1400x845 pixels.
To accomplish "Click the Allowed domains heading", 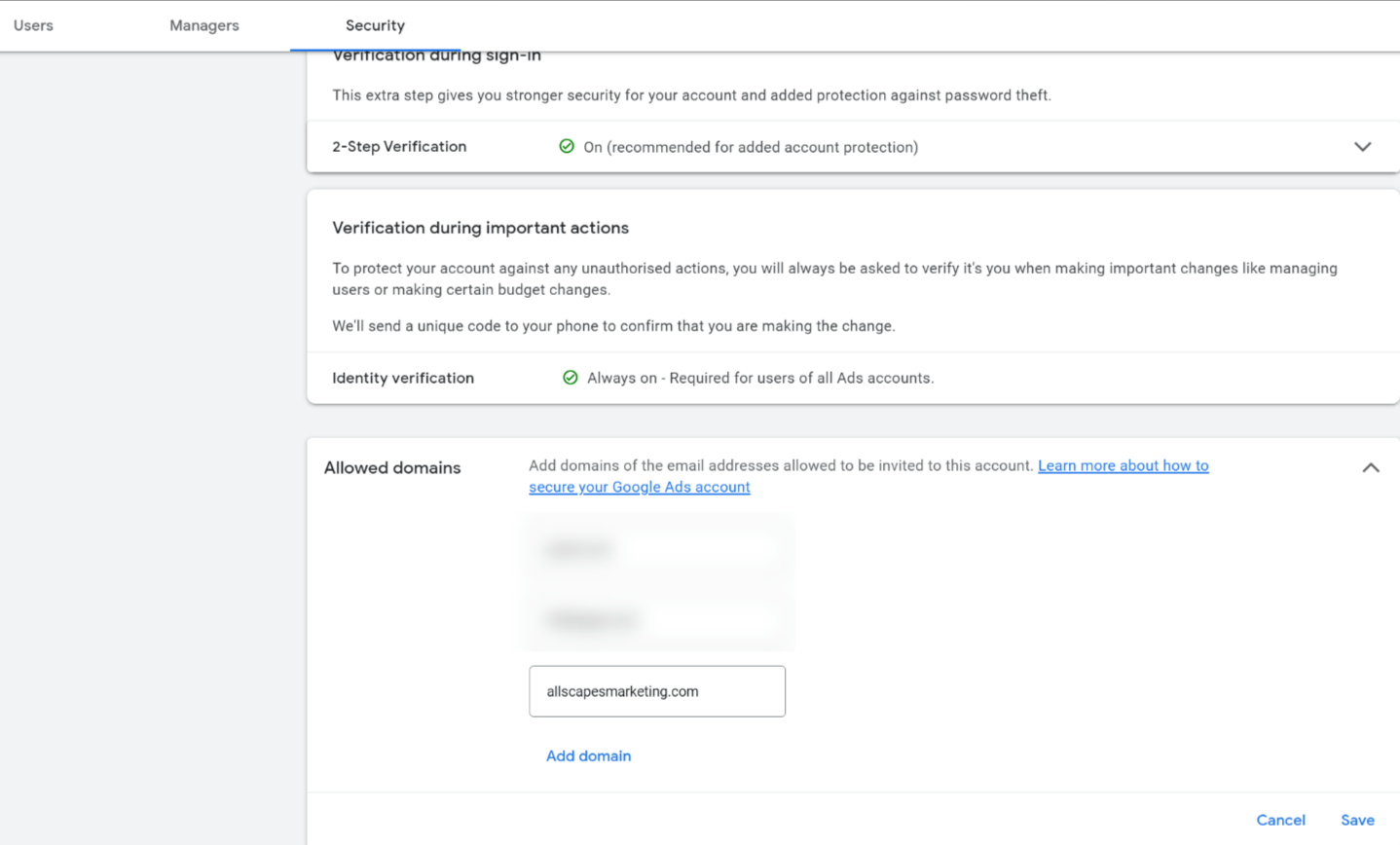I will 391,467.
